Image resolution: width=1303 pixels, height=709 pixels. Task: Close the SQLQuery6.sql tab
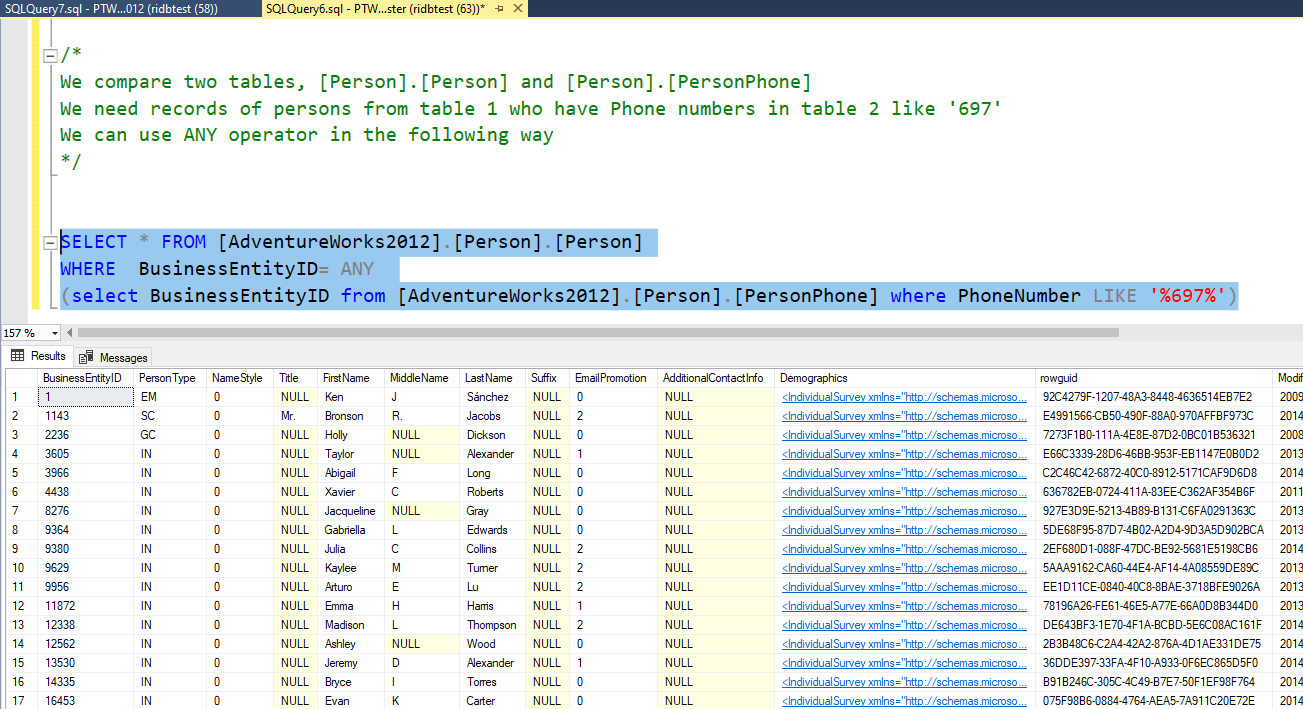(516, 8)
